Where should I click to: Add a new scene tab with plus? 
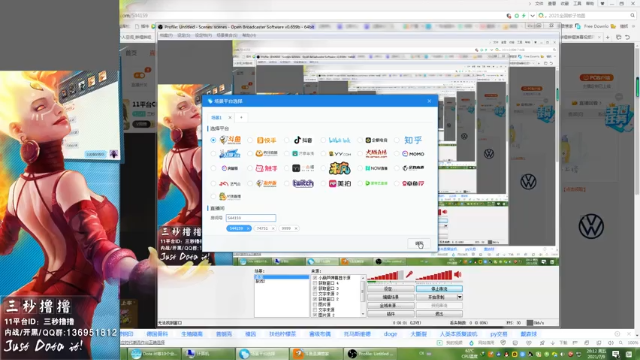click(241, 118)
